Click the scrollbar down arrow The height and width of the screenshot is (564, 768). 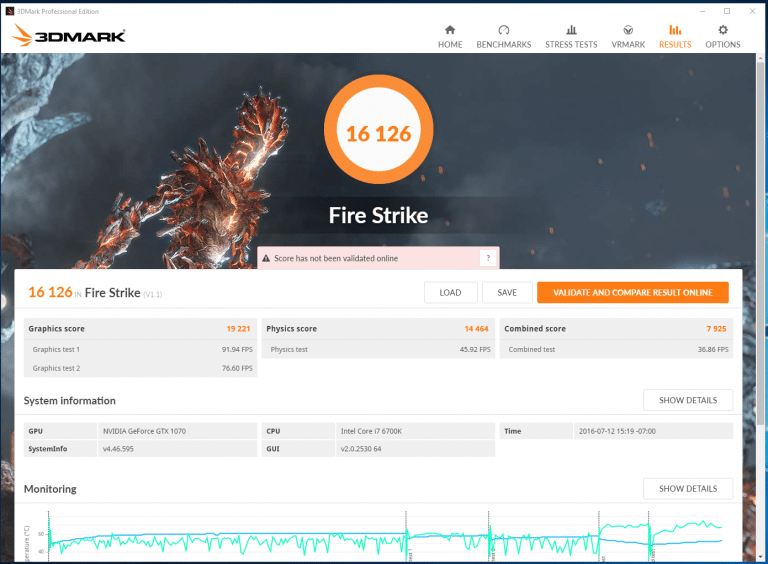(762, 557)
